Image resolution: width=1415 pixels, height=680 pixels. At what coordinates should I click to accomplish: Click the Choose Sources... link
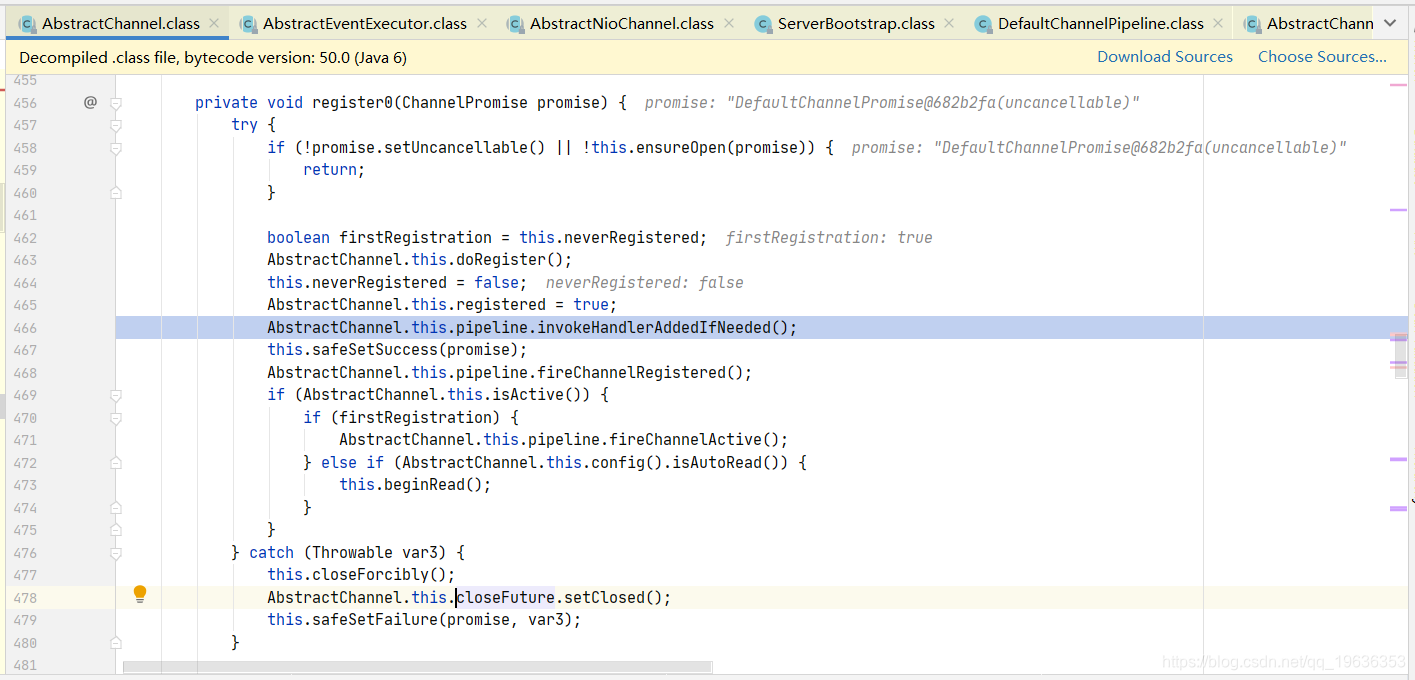[x=1322, y=57]
